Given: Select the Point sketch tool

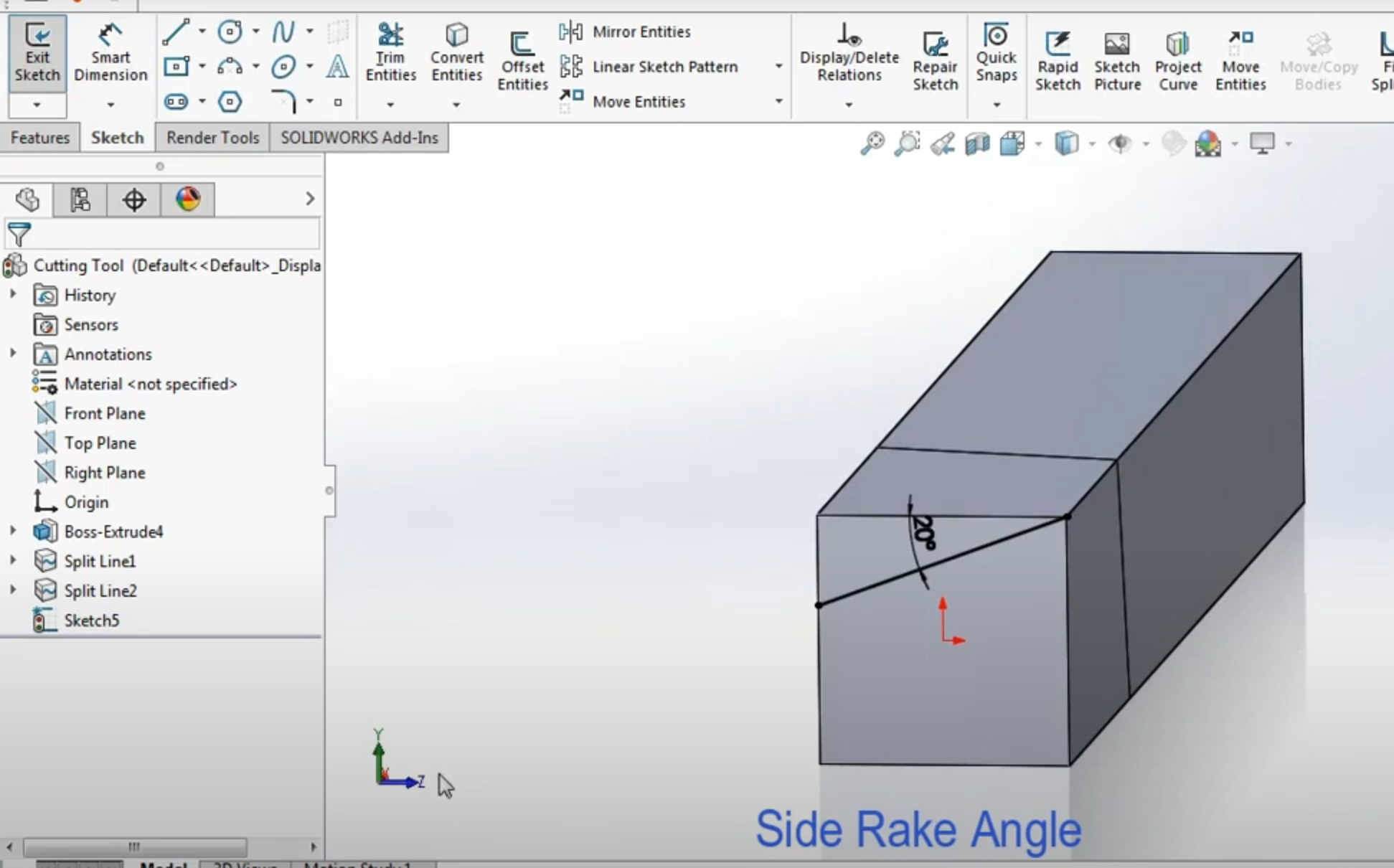Looking at the screenshot, I should (338, 102).
